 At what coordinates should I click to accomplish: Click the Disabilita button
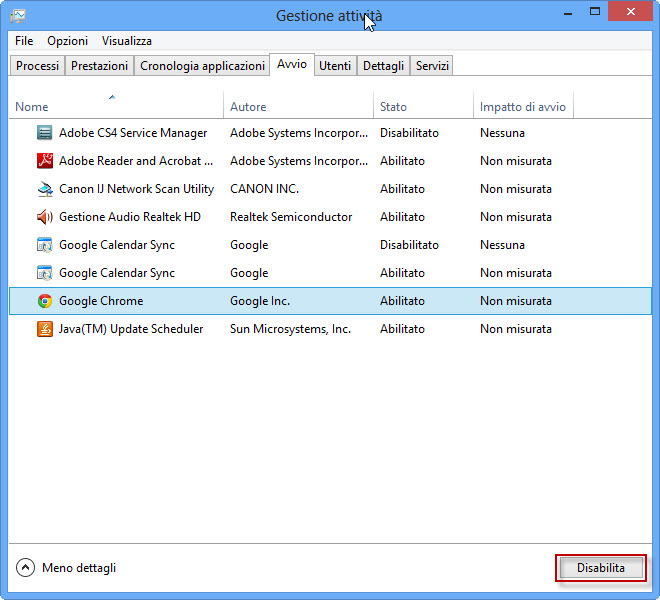601,568
